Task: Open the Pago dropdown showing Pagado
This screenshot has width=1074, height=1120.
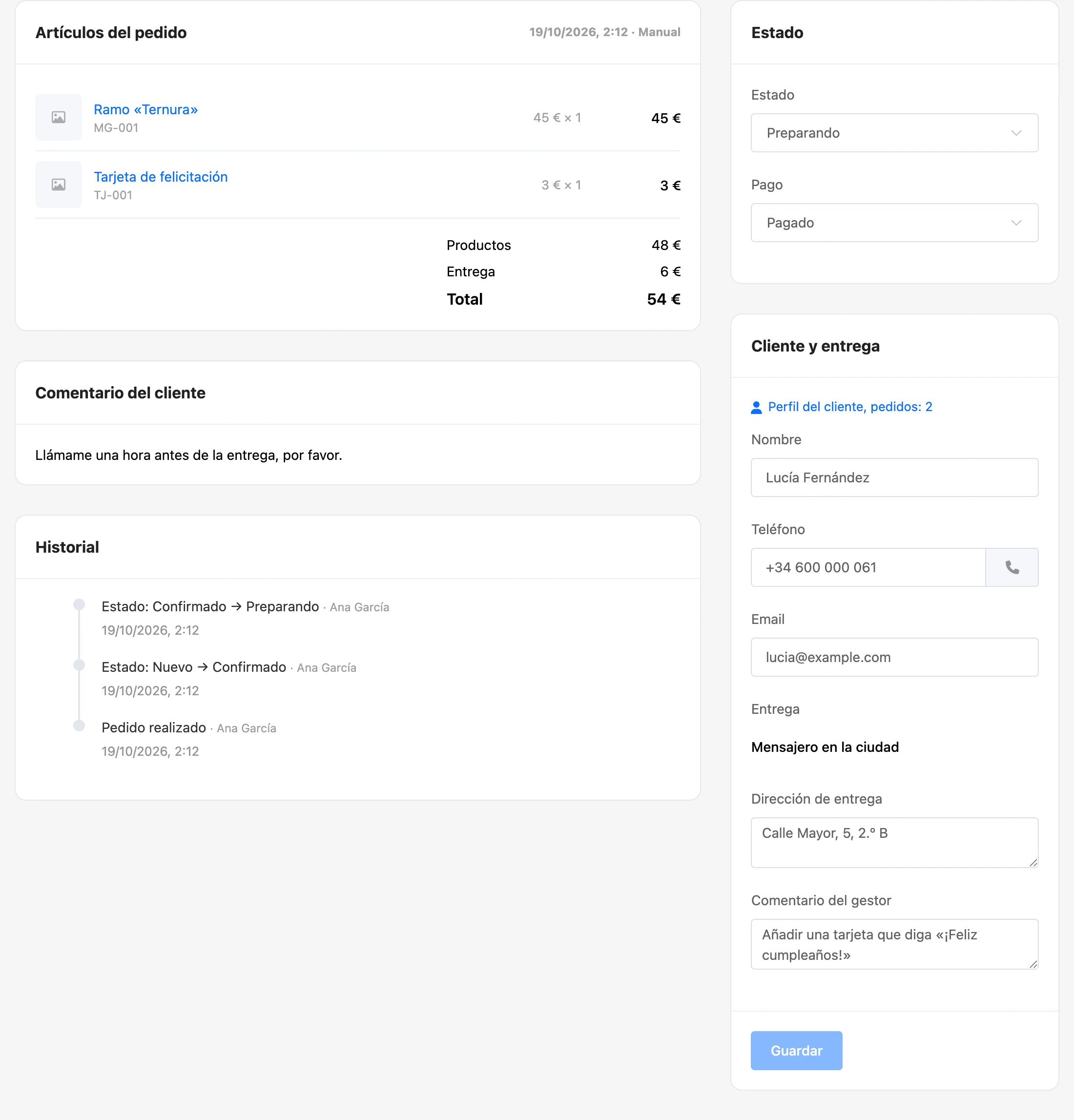Action: coord(895,223)
